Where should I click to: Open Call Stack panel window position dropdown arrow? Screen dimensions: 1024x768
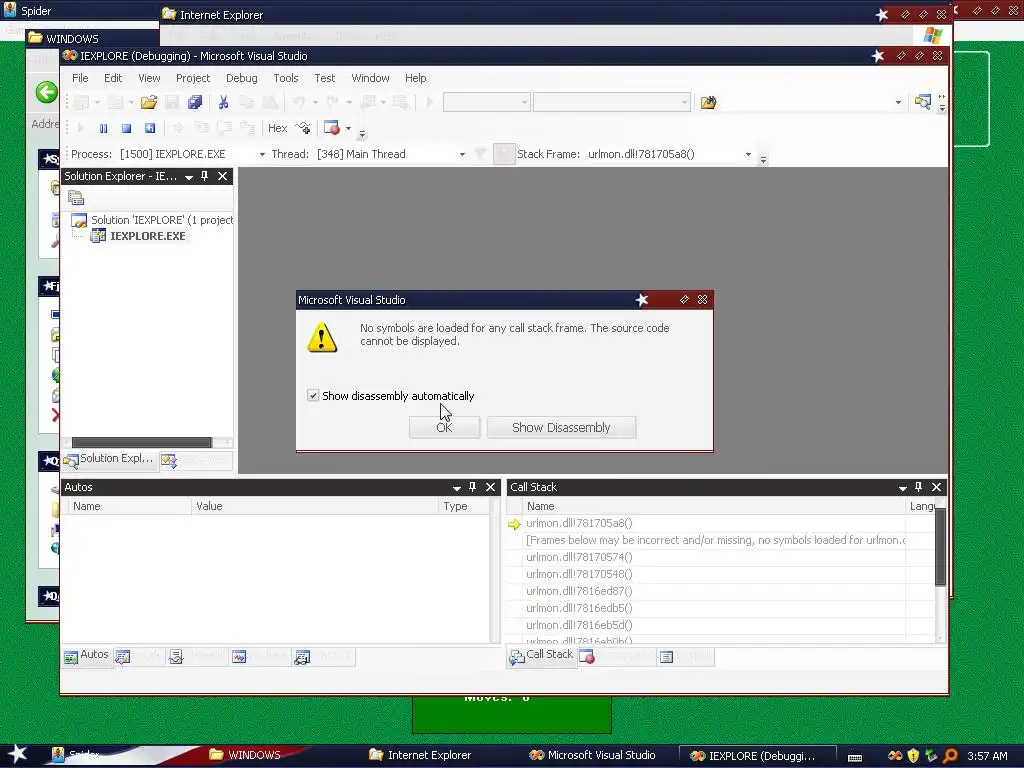click(903, 488)
